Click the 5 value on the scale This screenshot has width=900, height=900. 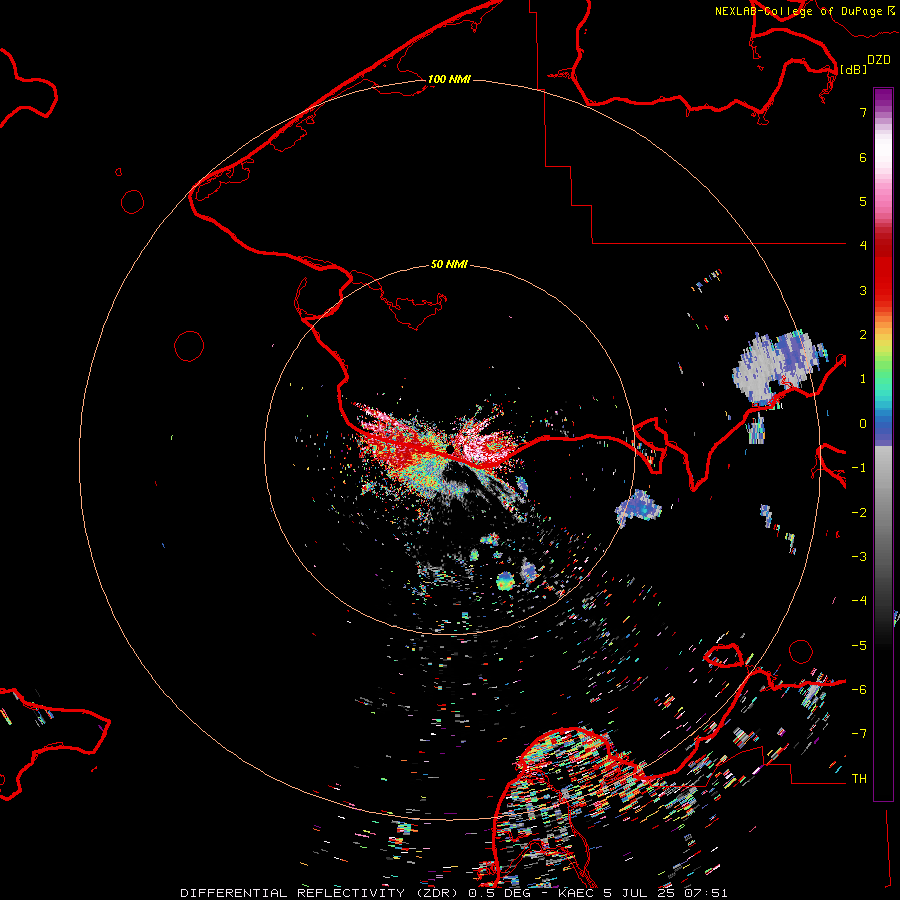click(x=863, y=201)
